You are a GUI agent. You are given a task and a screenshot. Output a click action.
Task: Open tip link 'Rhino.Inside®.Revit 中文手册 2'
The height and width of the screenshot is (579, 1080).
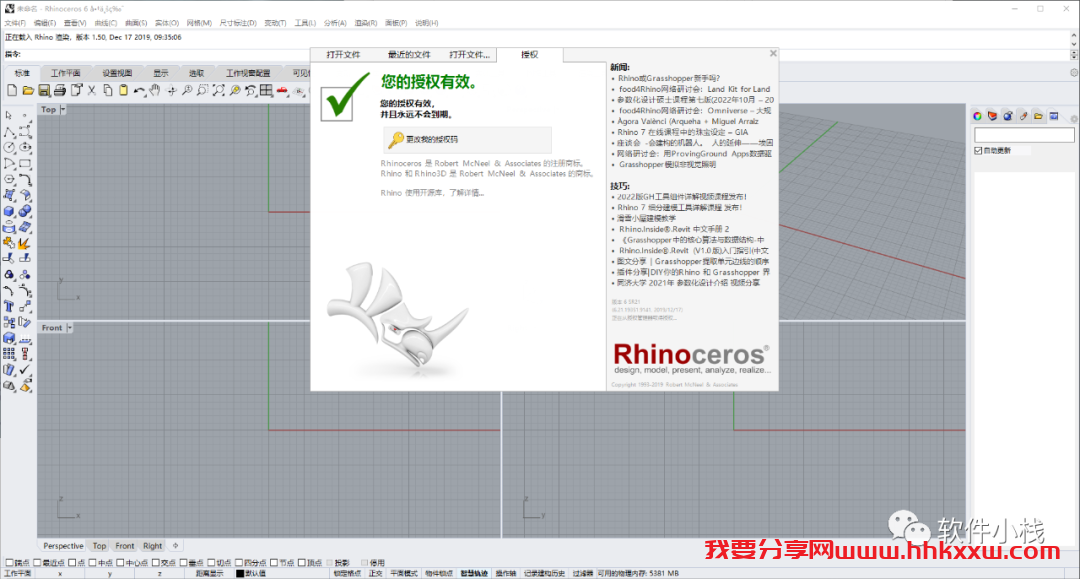click(x=674, y=229)
